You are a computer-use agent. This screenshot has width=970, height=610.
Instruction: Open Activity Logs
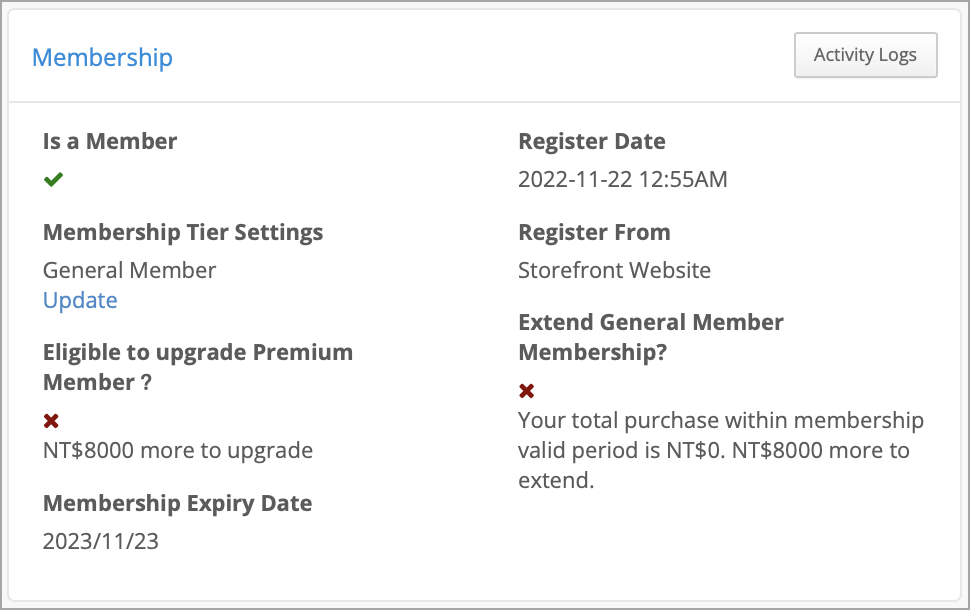tap(864, 55)
